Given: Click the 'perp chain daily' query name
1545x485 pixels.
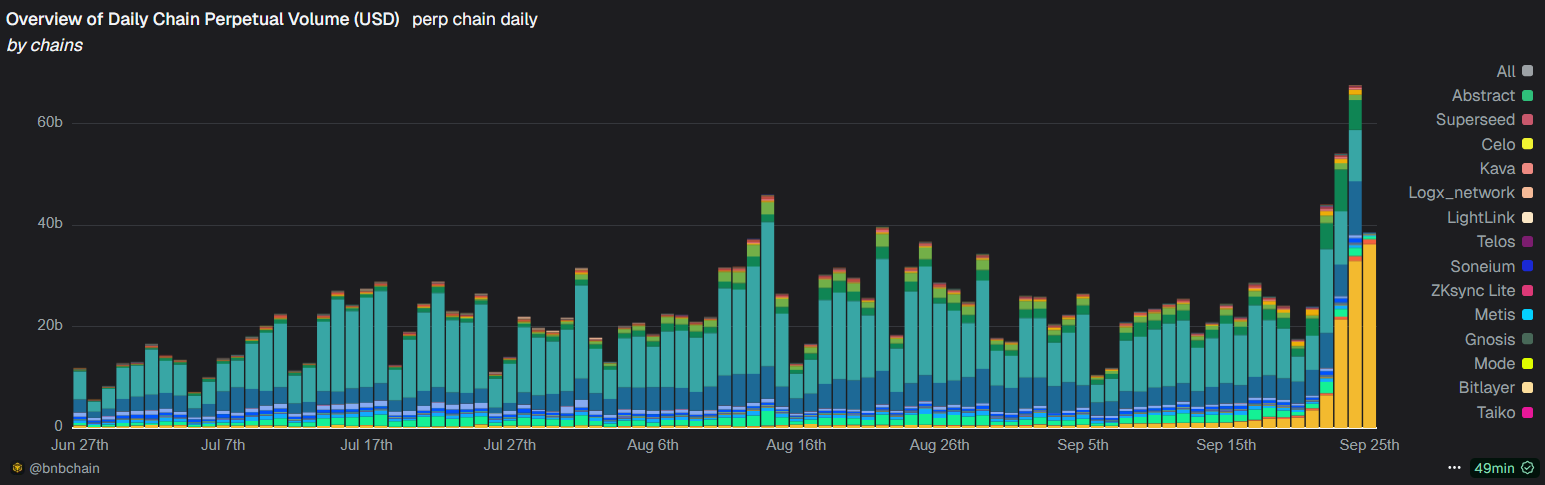Looking at the screenshot, I should pos(474,19).
